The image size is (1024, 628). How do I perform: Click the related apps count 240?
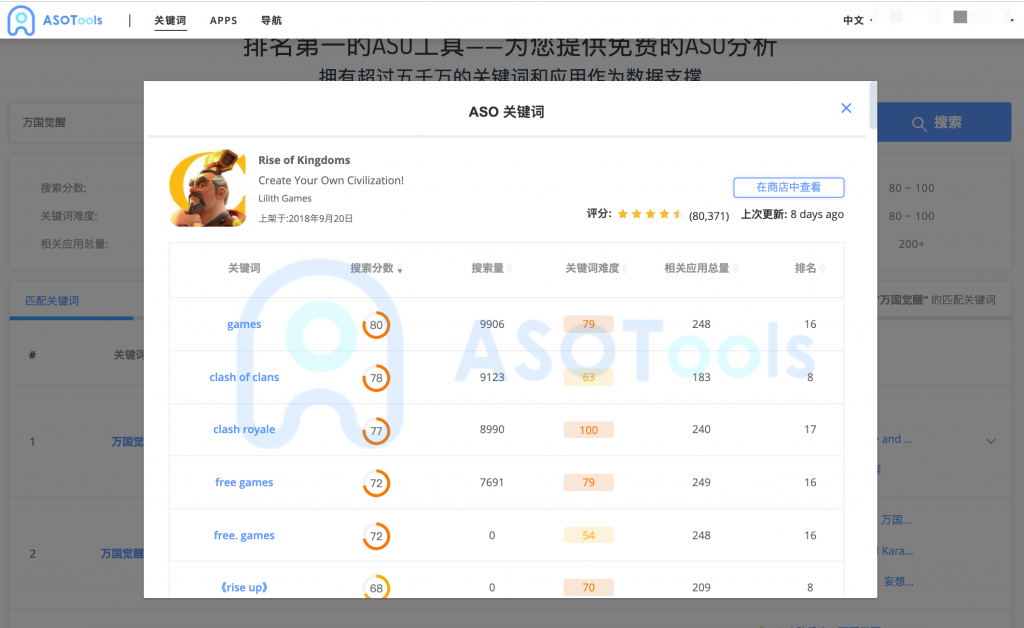(701, 430)
